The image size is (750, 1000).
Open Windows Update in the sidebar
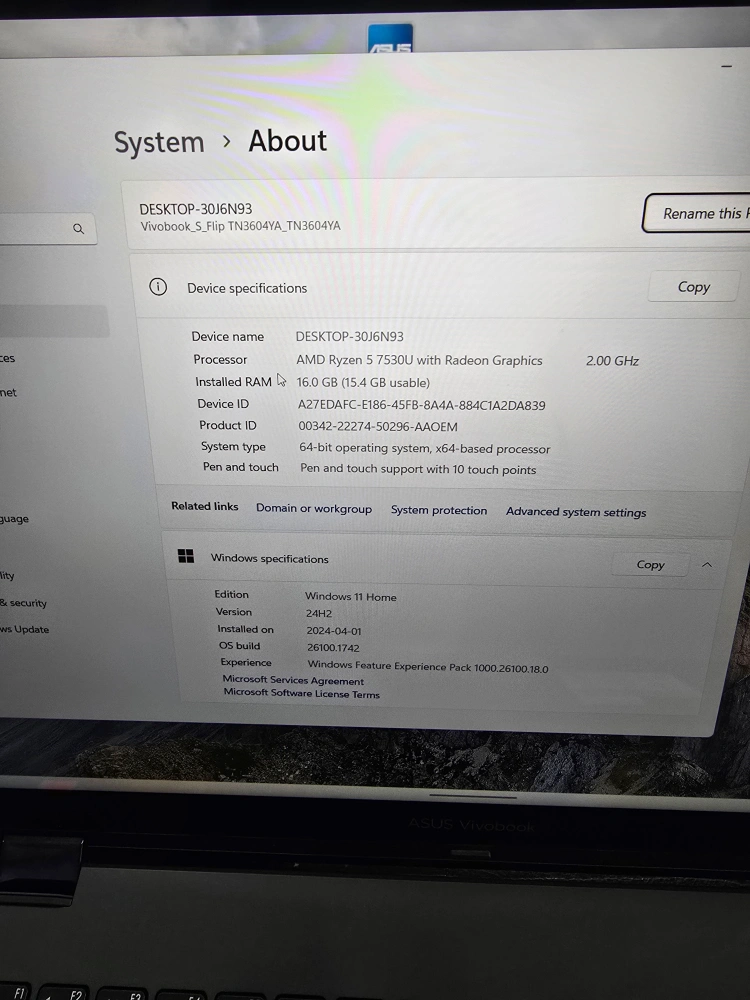pyautogui.click(x=24, y=629)
